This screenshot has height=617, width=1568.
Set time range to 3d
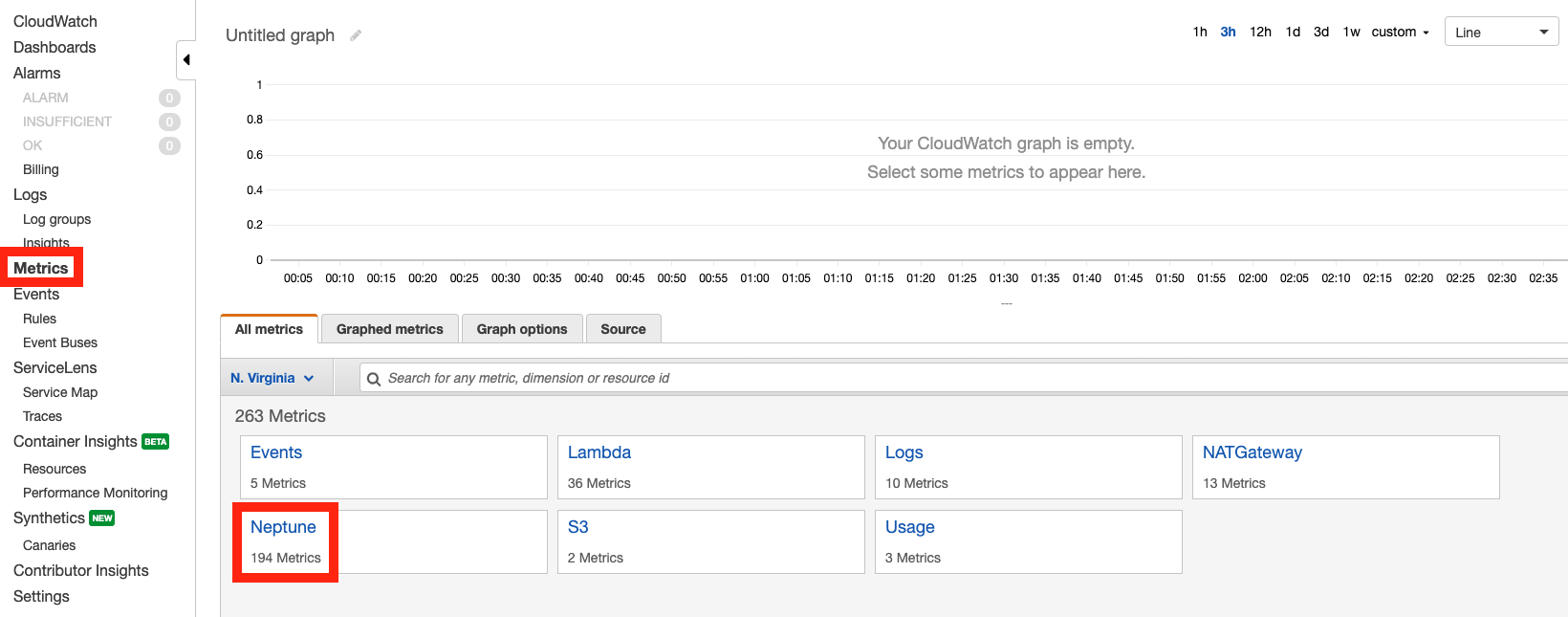[1321, 32]
